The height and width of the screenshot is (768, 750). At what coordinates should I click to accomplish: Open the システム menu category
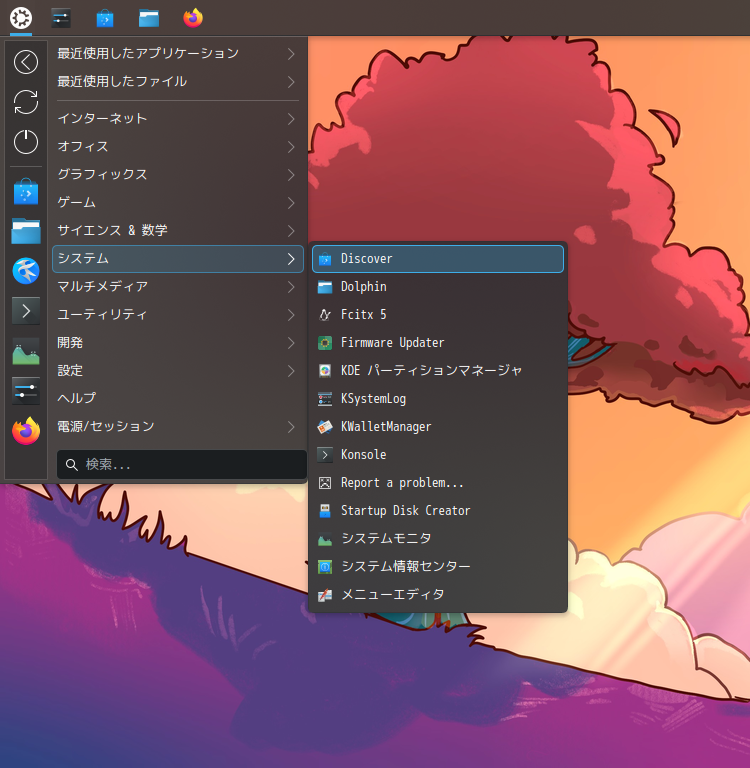coord(178,259)
